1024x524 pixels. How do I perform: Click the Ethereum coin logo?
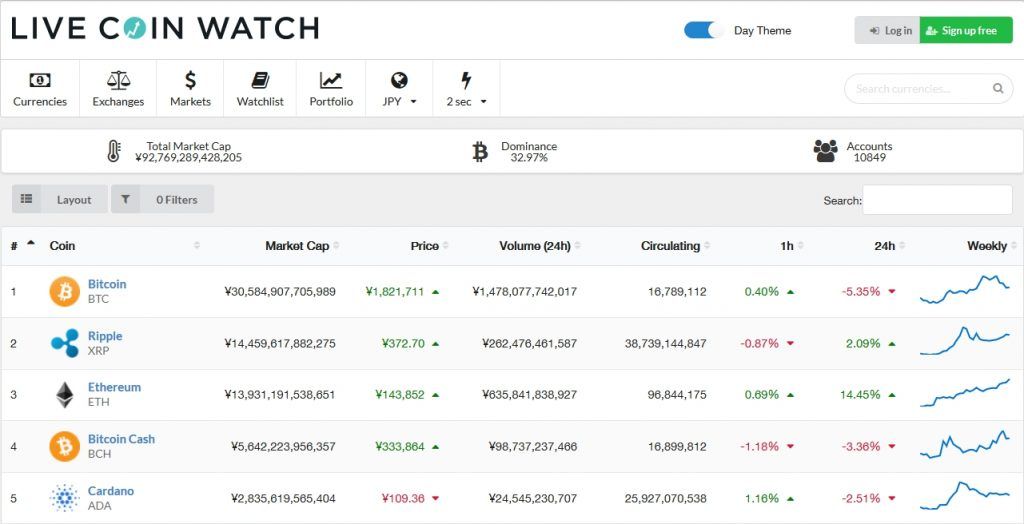65,395
